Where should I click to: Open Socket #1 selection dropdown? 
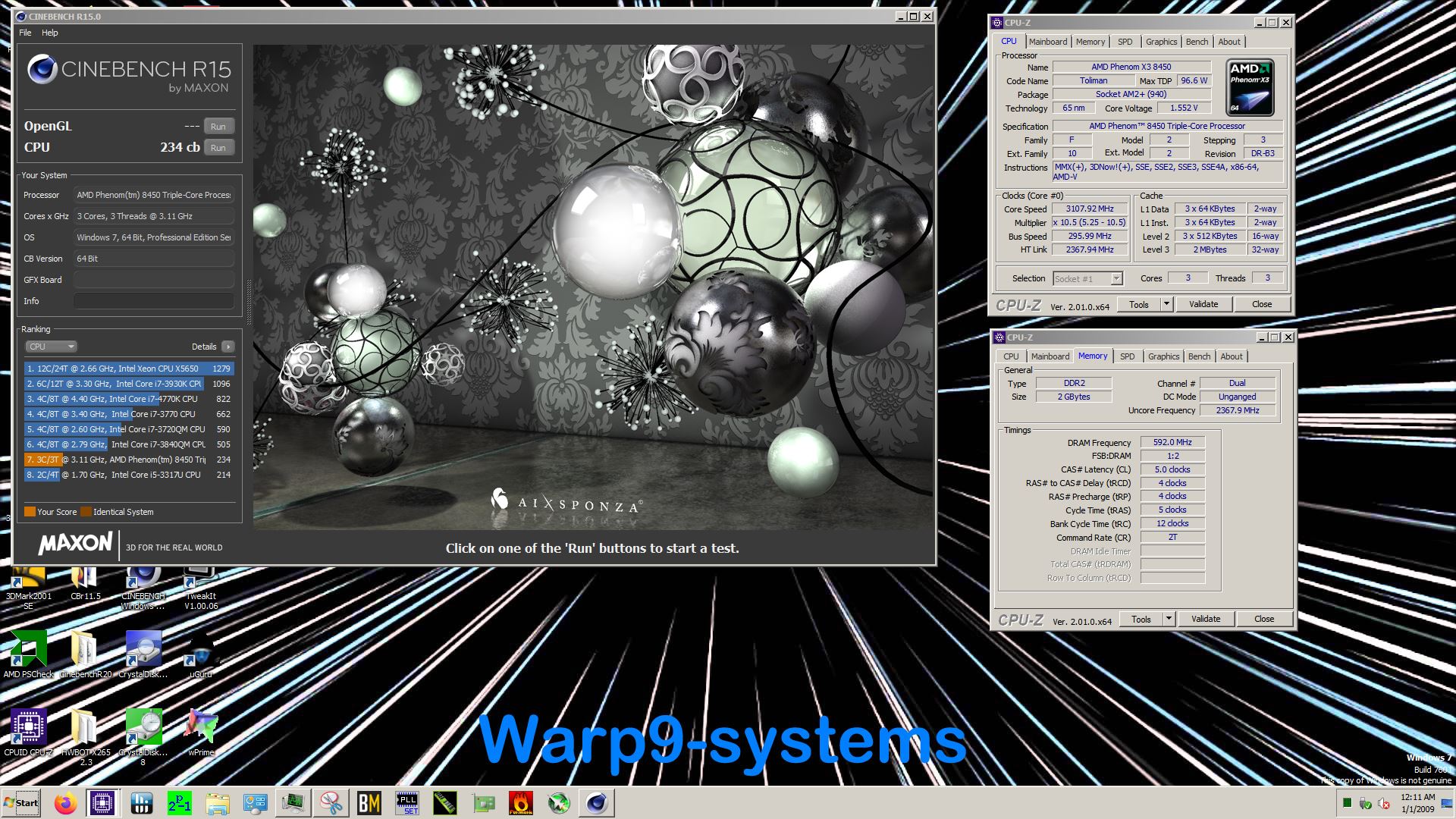[1087, 279]
